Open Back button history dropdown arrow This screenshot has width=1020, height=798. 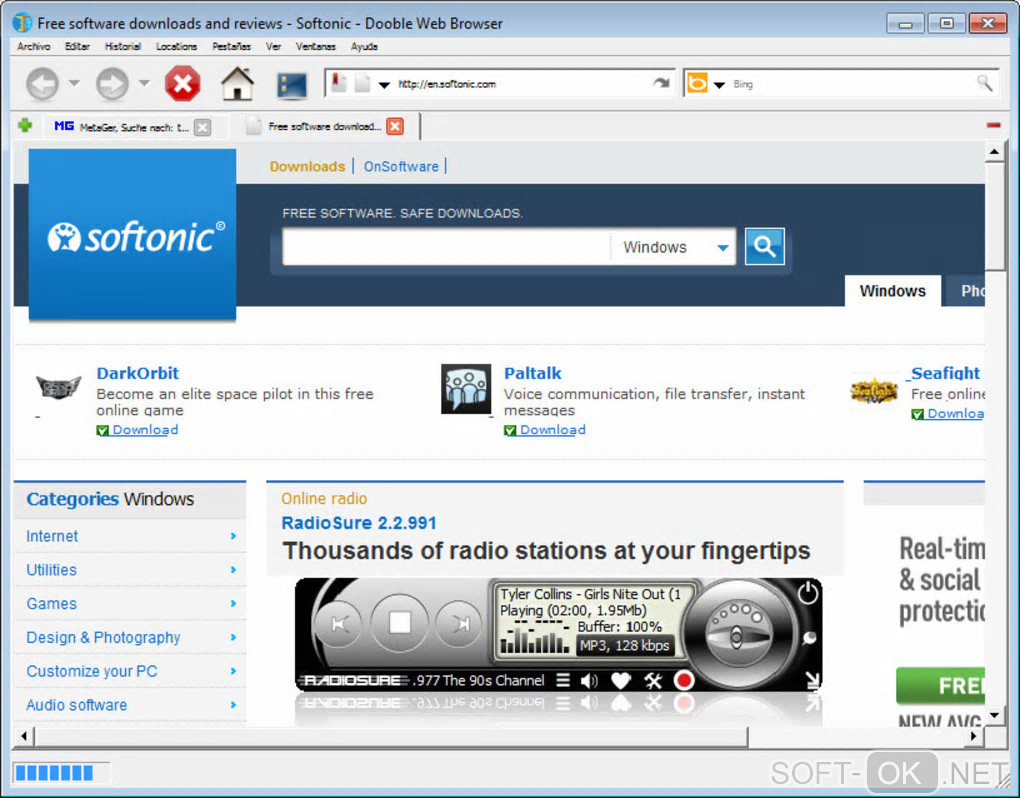(74, 83)
